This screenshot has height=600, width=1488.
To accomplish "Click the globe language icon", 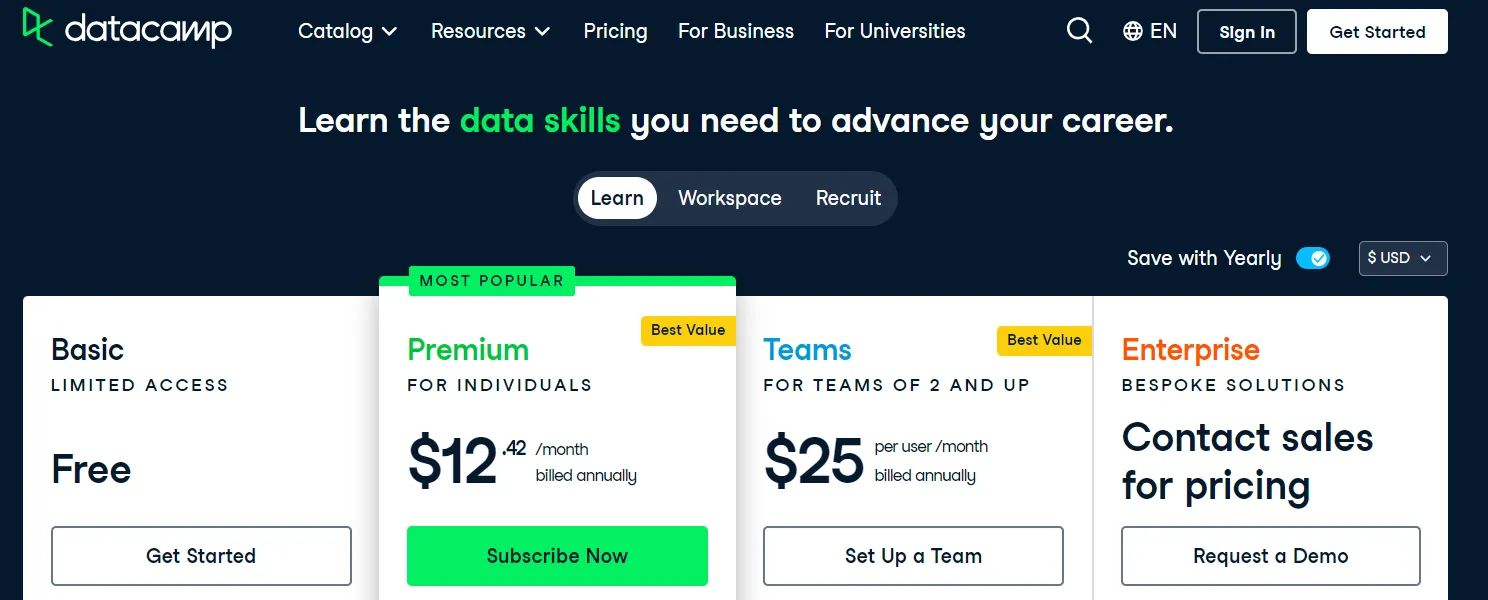I will (x=1133, y=31).
